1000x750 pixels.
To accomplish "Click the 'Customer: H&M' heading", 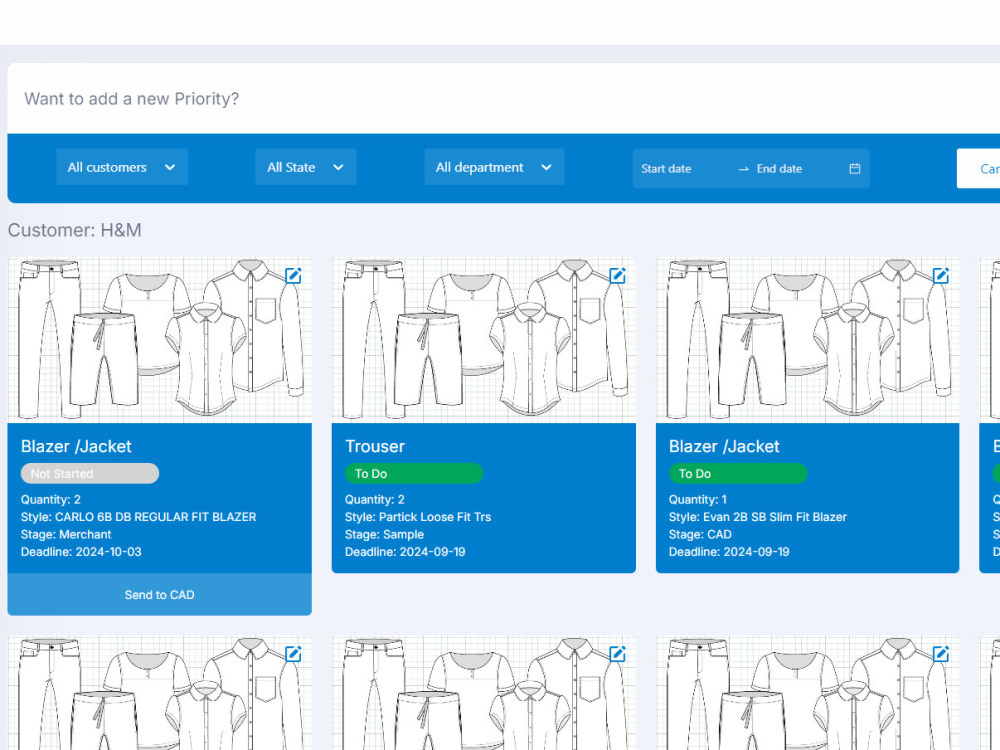I will click(75, 230).
